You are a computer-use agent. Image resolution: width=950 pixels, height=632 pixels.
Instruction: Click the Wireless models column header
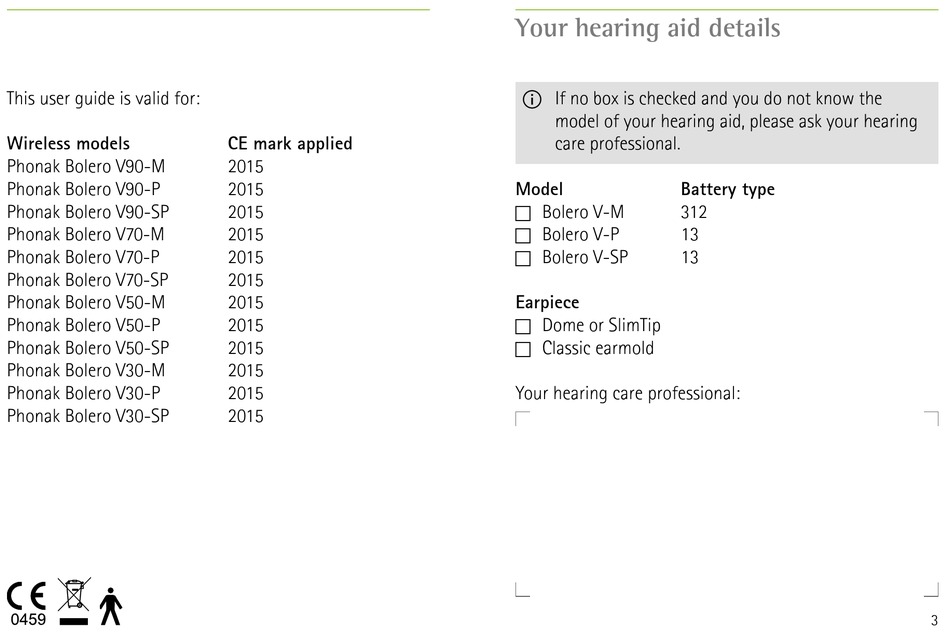(68, 144)
